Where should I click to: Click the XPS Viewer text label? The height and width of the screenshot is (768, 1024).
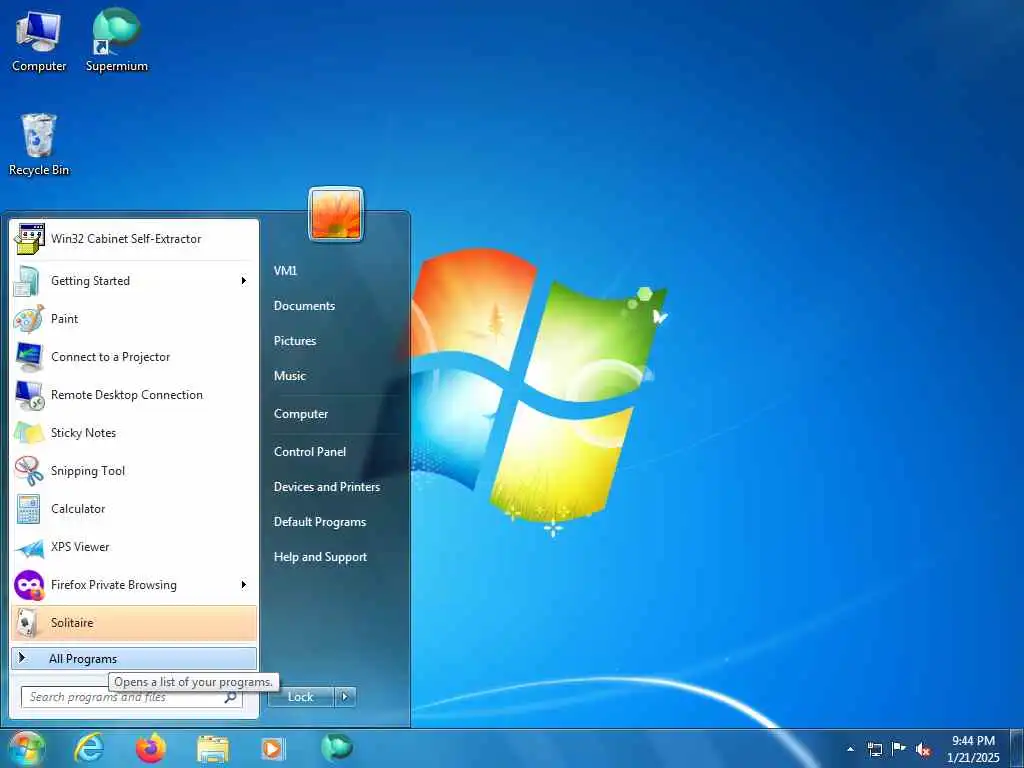tap(80, 547)
